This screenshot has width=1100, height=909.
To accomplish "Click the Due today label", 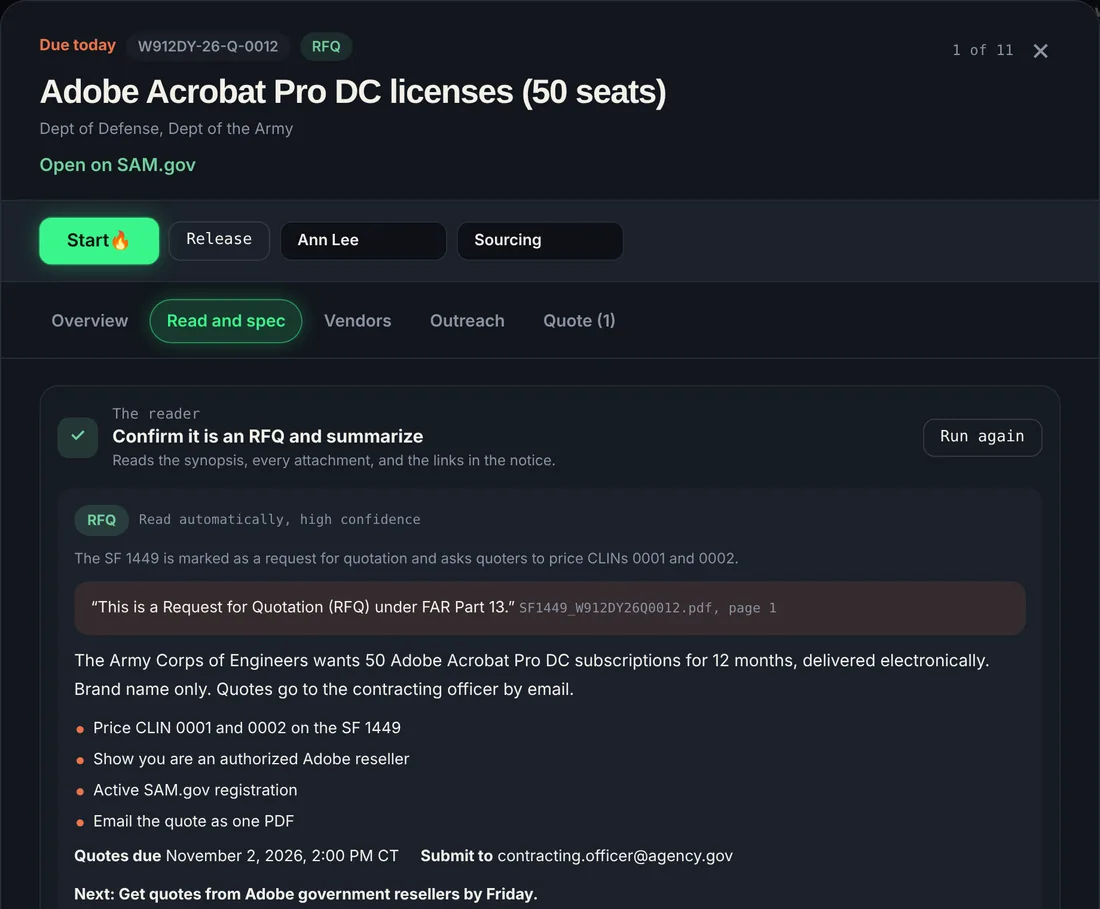I will 78,46.
